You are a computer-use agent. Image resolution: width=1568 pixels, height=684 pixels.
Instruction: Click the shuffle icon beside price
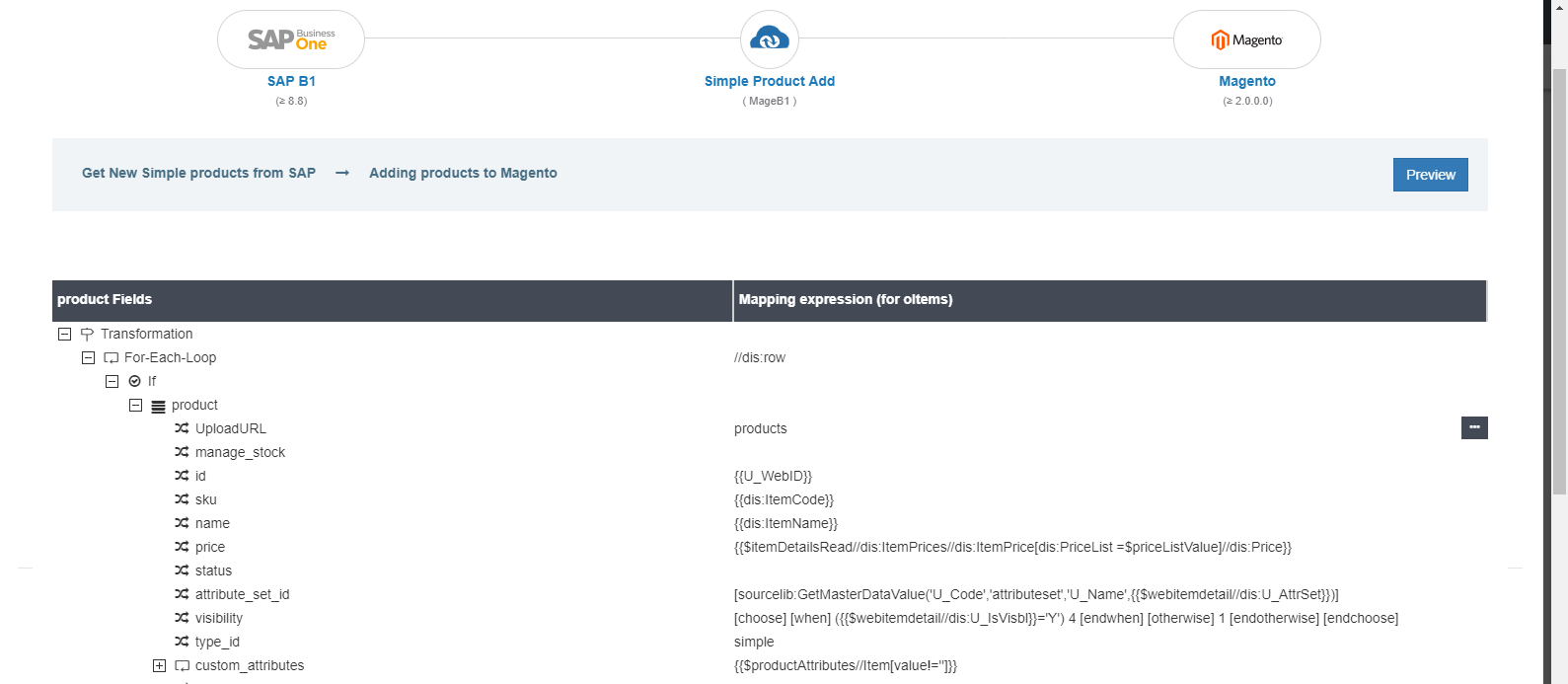coord(182,547)
